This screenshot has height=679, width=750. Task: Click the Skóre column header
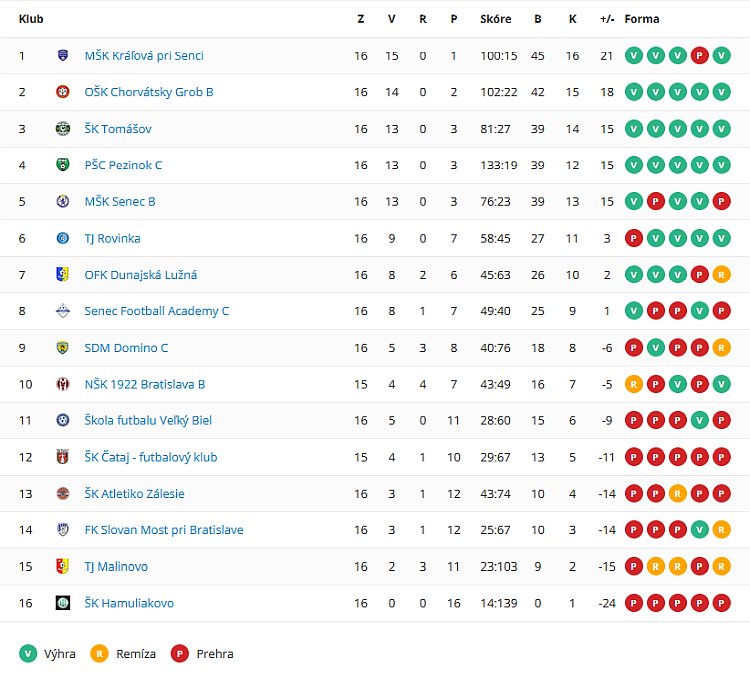point(495,19)
